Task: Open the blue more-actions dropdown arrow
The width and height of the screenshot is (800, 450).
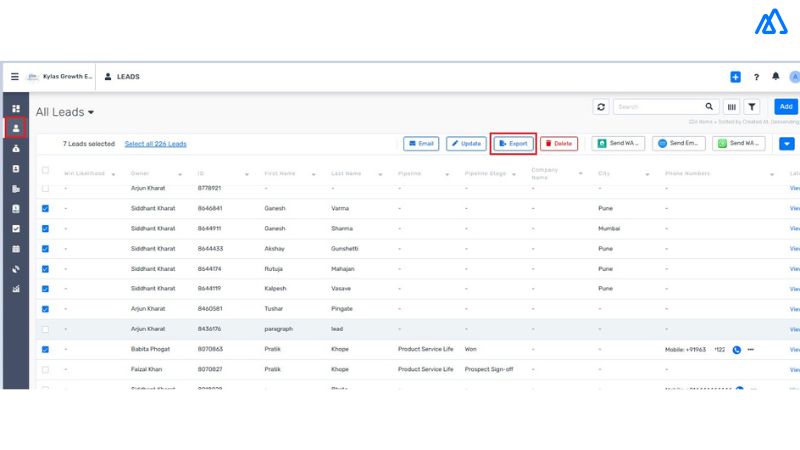Action: point(787,144)
